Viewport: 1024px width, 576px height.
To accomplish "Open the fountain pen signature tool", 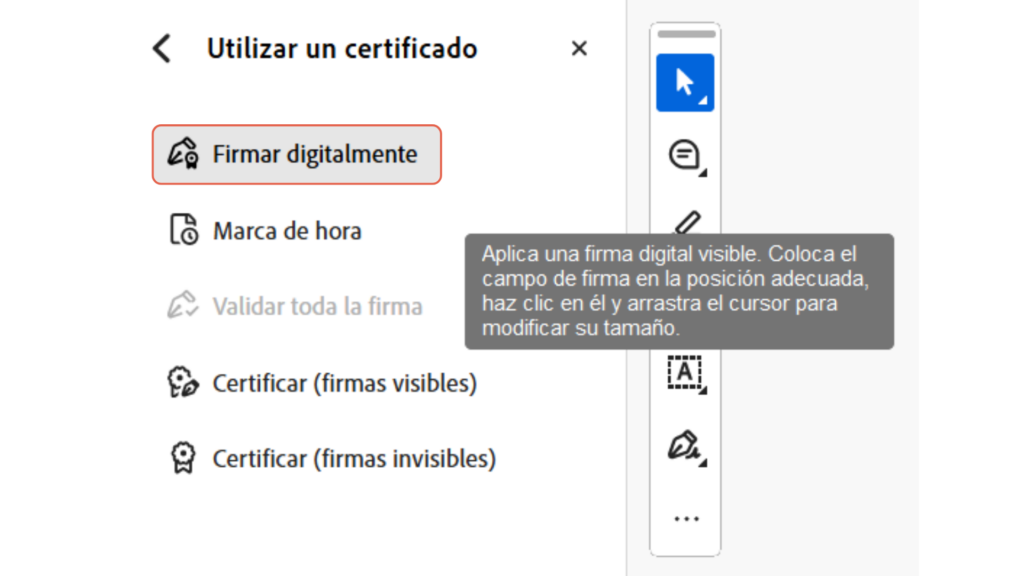I will coord(685,445).
